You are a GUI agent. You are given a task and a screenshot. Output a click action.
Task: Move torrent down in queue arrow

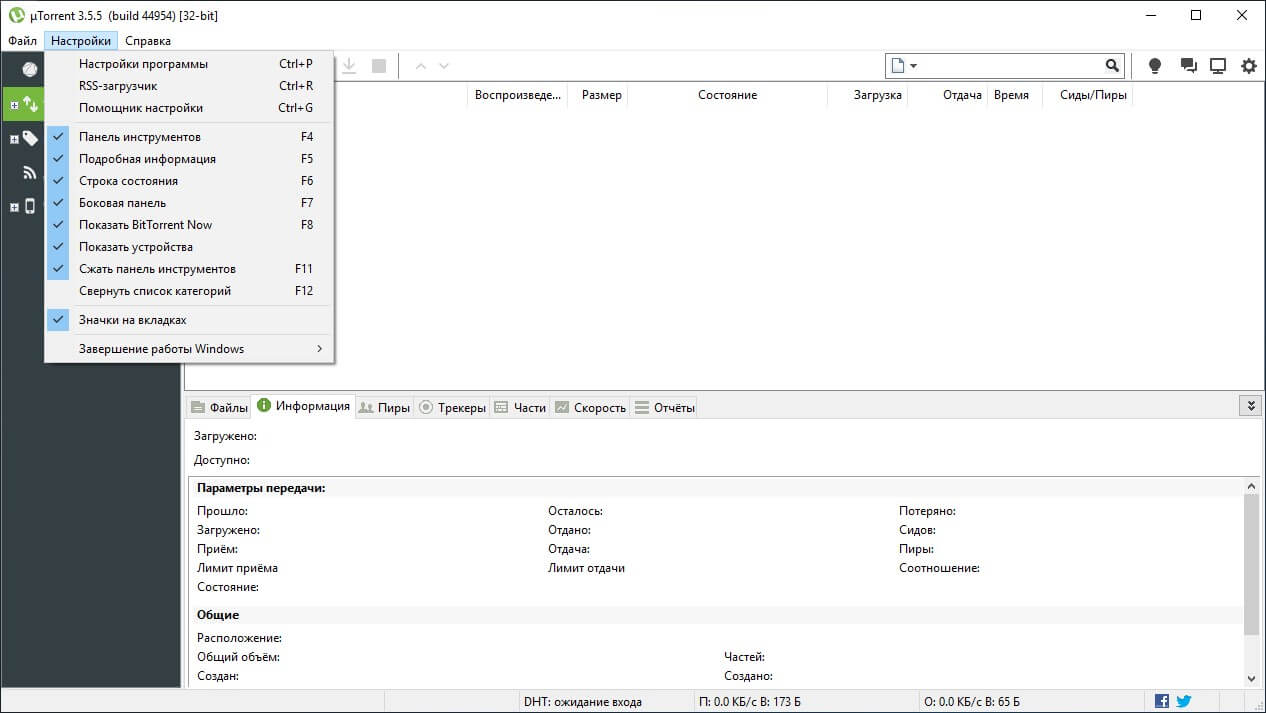tap(444, 66)
